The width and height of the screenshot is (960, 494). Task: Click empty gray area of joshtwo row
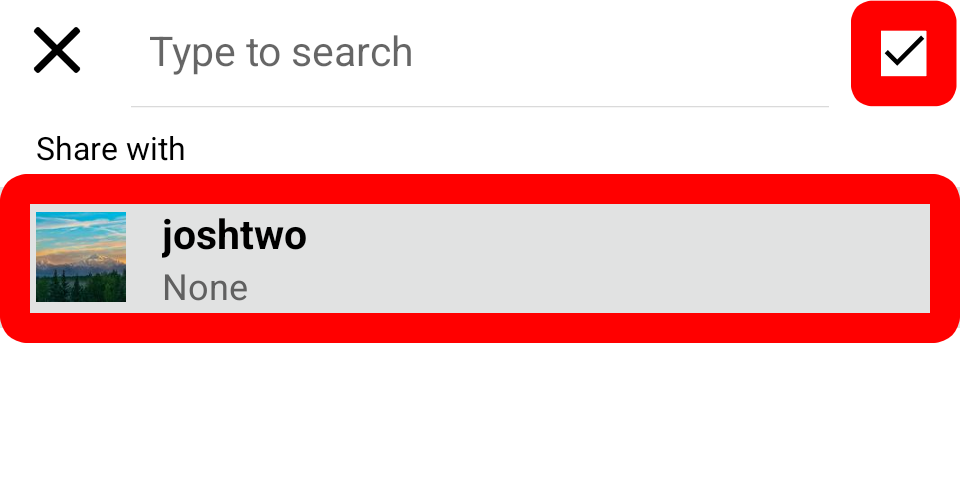click(x=612, y=258)
